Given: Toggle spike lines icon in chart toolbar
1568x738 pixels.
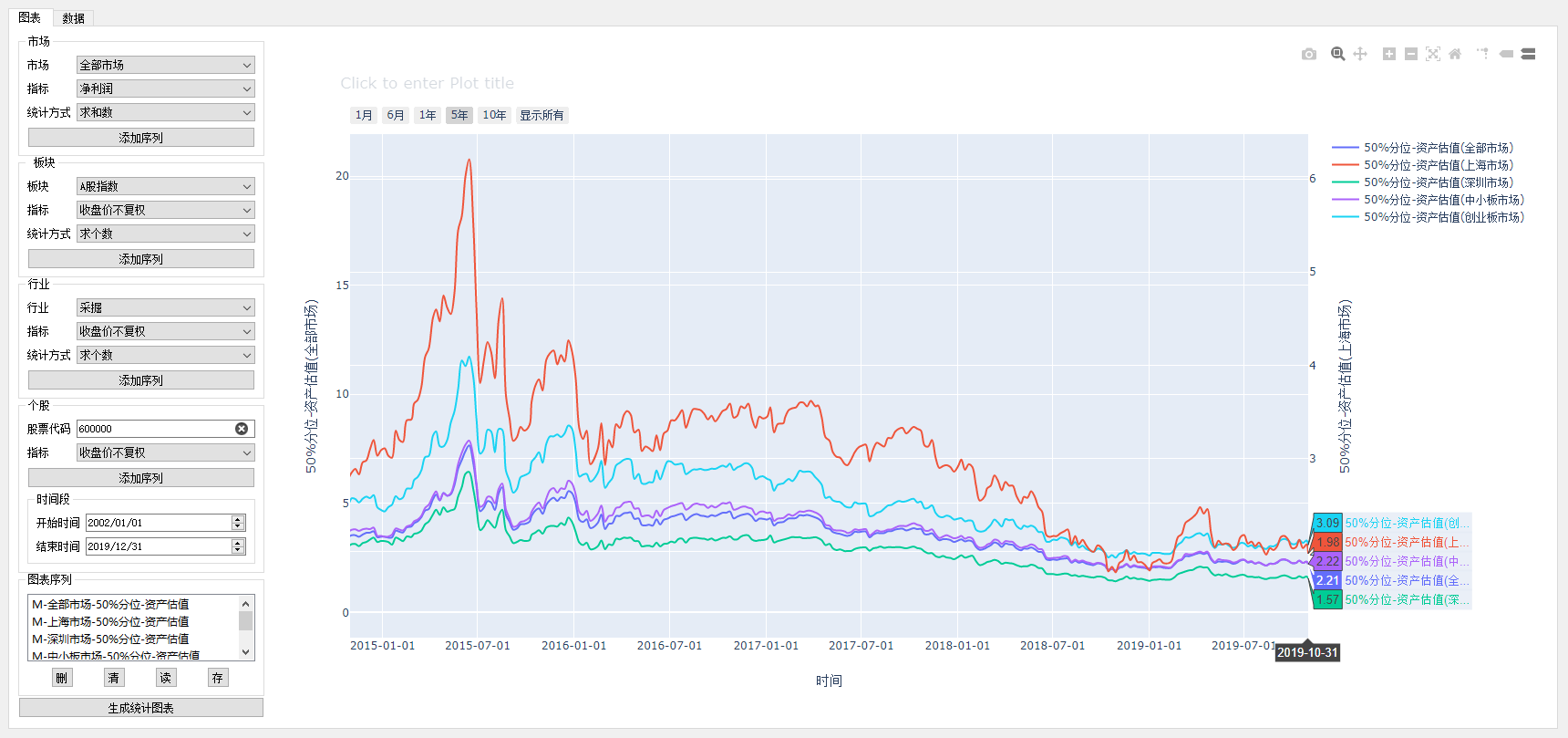Looking at the screenshot, I should coord(1482,55).
